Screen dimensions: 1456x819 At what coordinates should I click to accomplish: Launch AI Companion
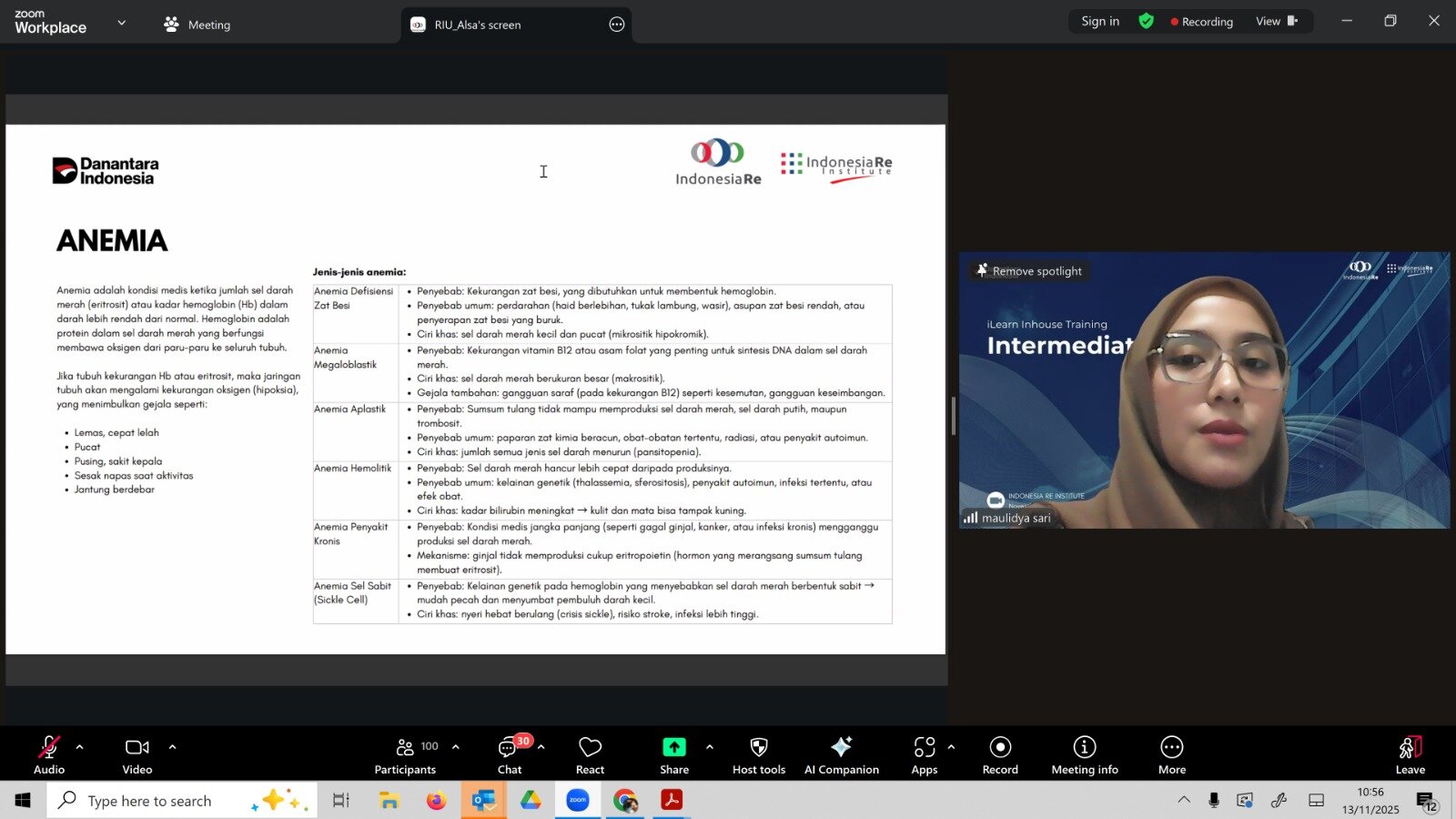(841, 754)
